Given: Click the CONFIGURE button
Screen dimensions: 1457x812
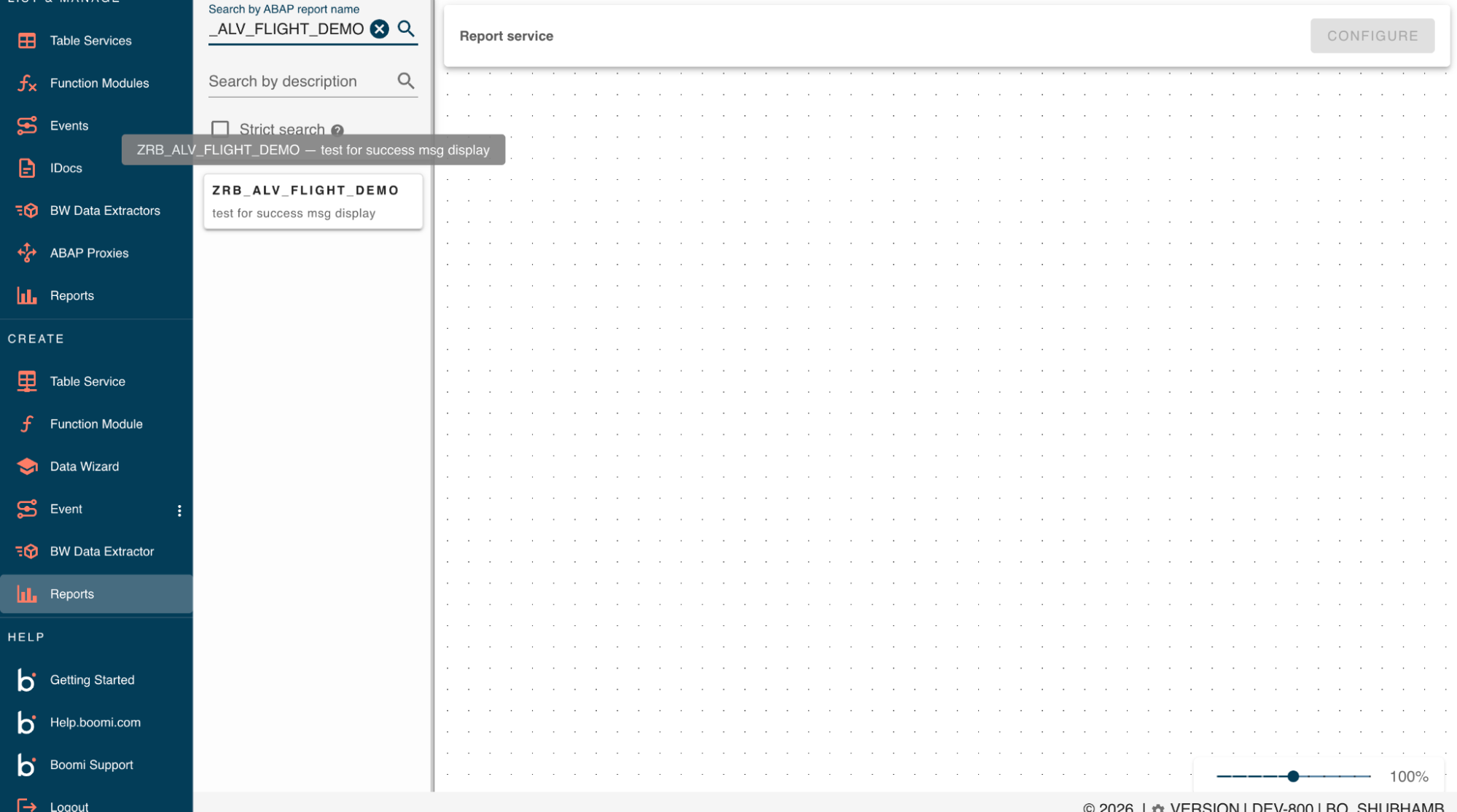Looking at the screenshot, I should pyautogui.click(x=1372, y=36).
